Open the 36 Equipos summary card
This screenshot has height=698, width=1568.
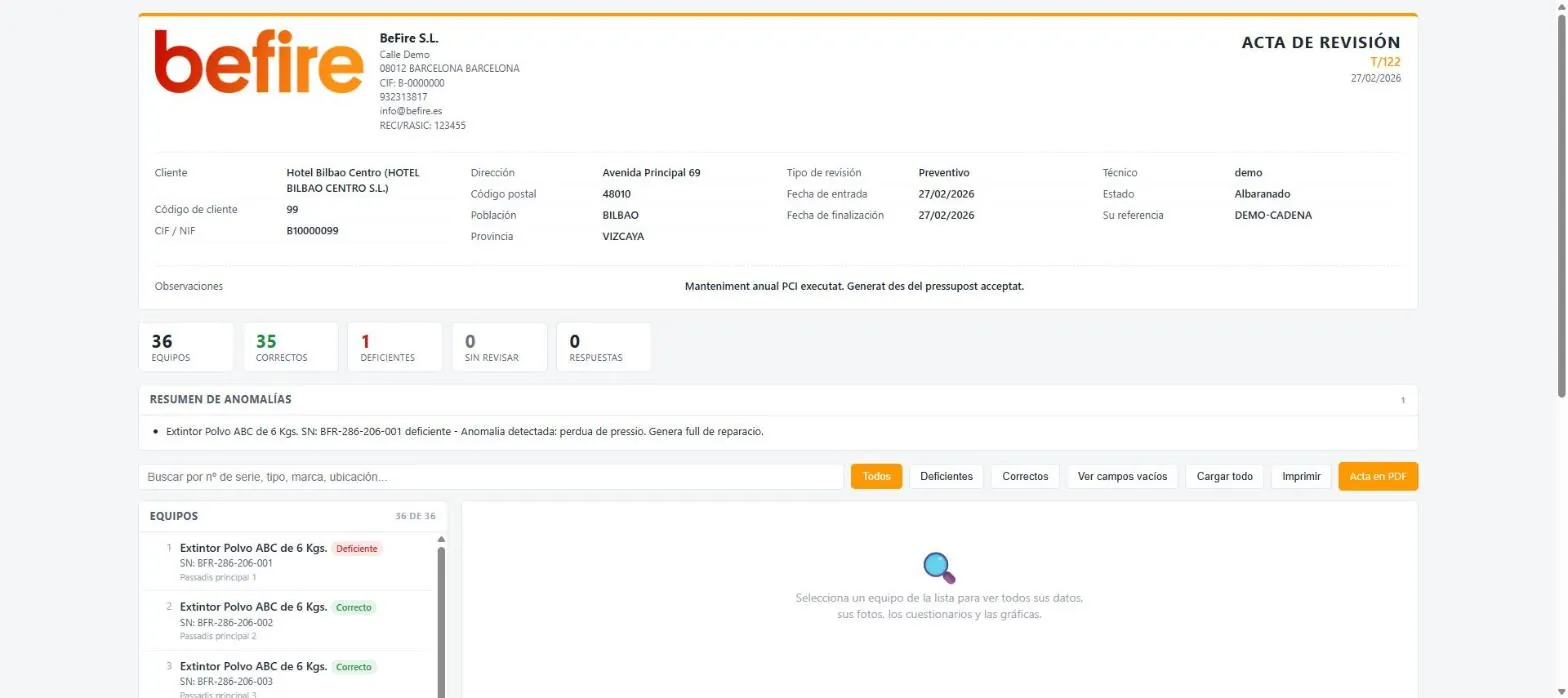(186, 347)
